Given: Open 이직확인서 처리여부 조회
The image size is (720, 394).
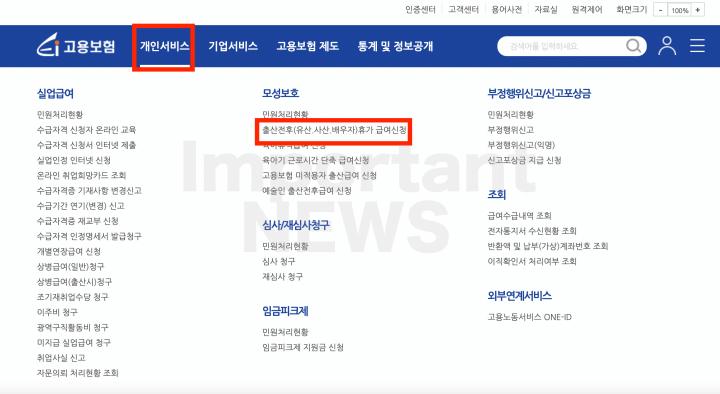Looking at the screenshot, I should pos(532,261).
